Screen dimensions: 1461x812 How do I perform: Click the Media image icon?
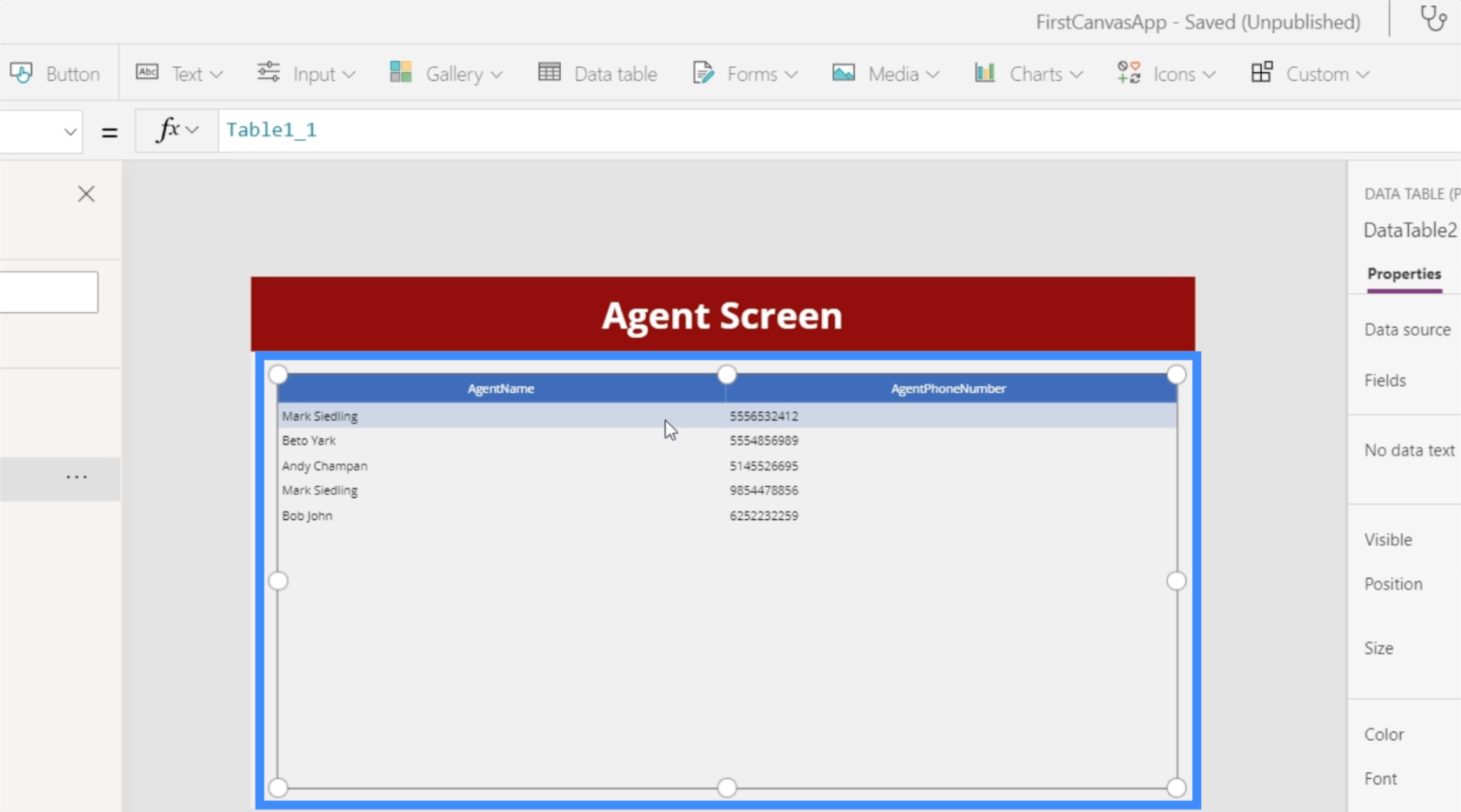[x=844, y=72]
